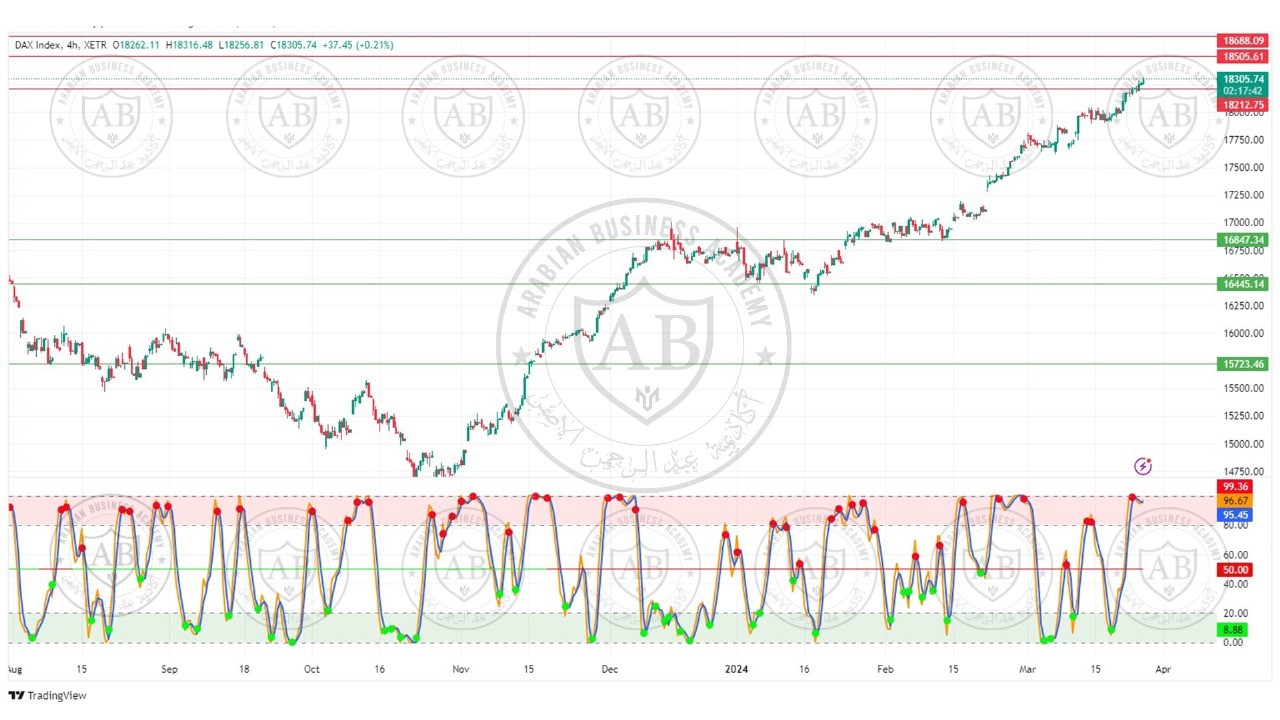The image size is (1280, 720).
Task: Select the 16847.34 green support label
Action: click(x=1243, y=240)
